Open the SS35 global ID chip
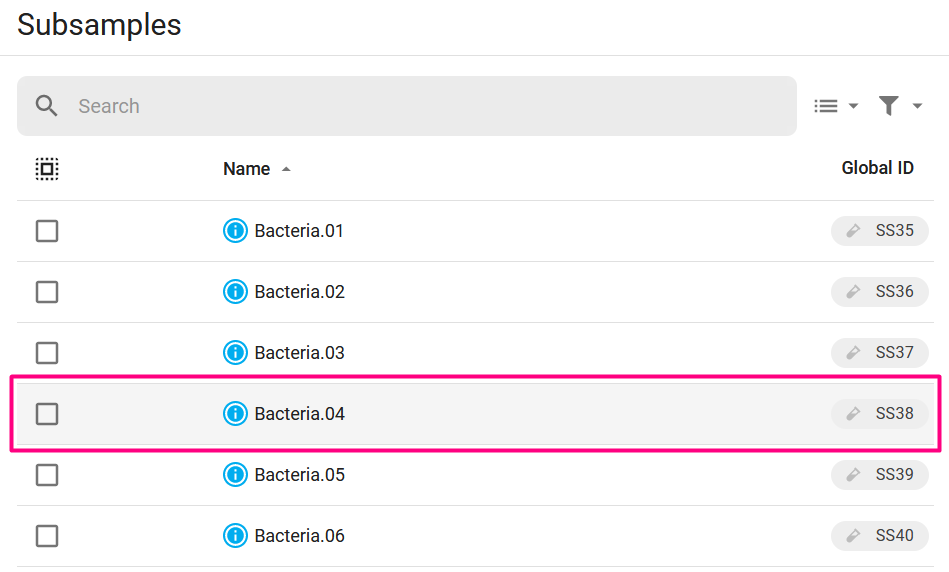949x572 pixels. click(879, 231)
